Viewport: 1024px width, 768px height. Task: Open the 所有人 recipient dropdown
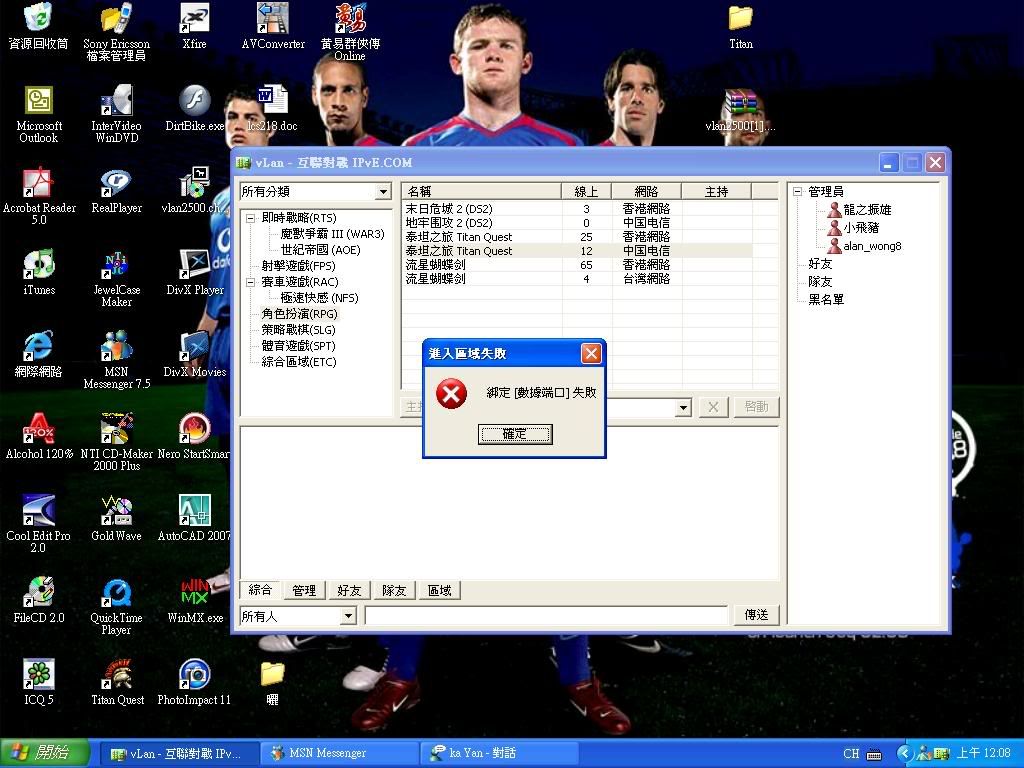pyautogui.click(x=348, y=616)
